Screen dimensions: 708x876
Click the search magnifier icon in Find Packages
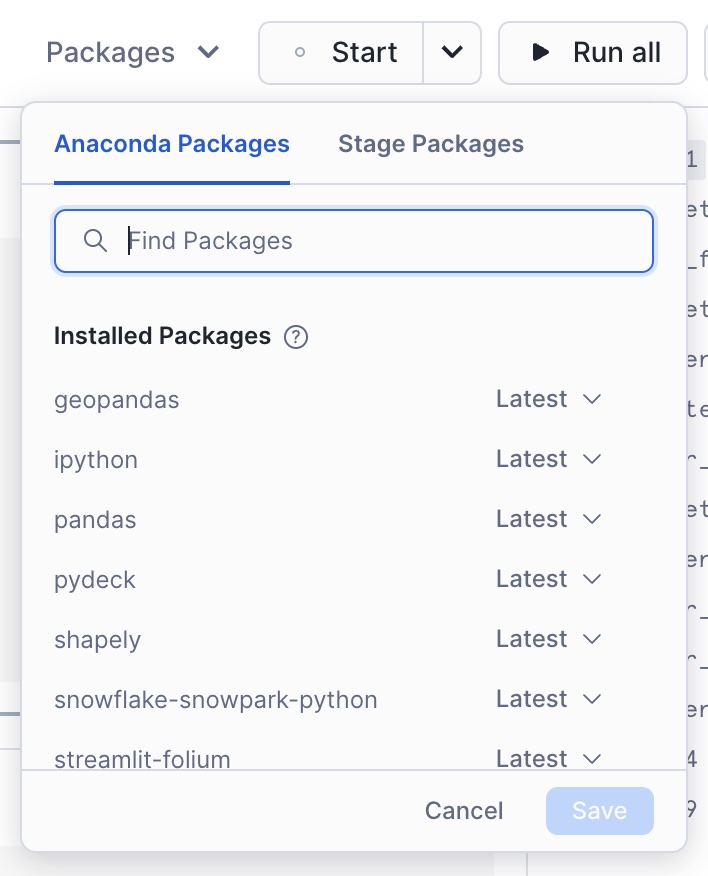[95, 241]
